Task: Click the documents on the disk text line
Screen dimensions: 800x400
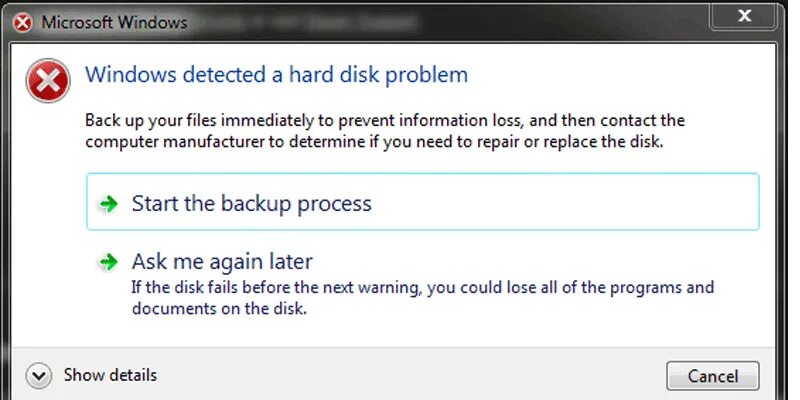Action: click(x=218, y=309)
